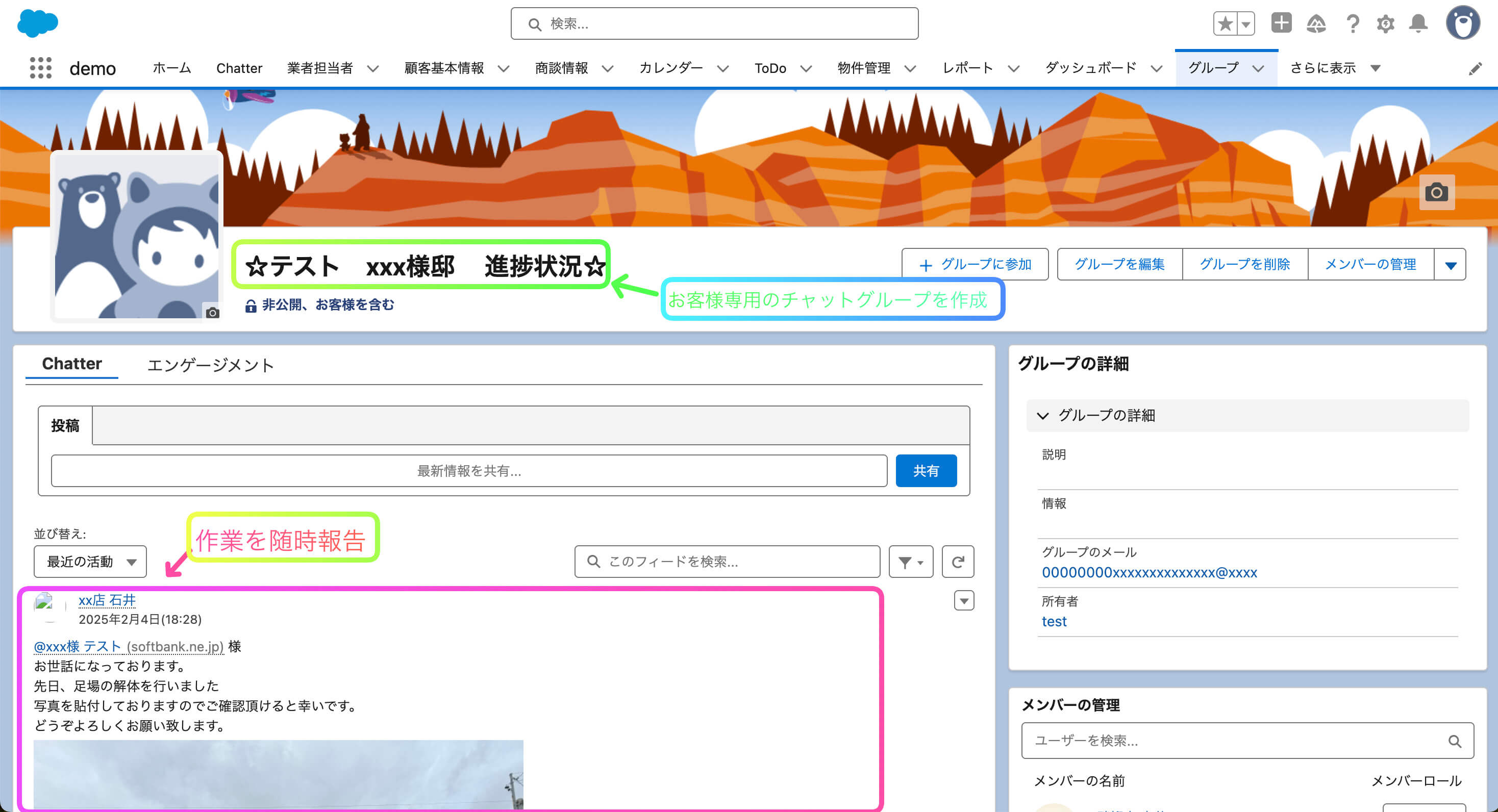Click the filter feed funnel icon
Screen dimensions: 1498x812
pos(911,562)
